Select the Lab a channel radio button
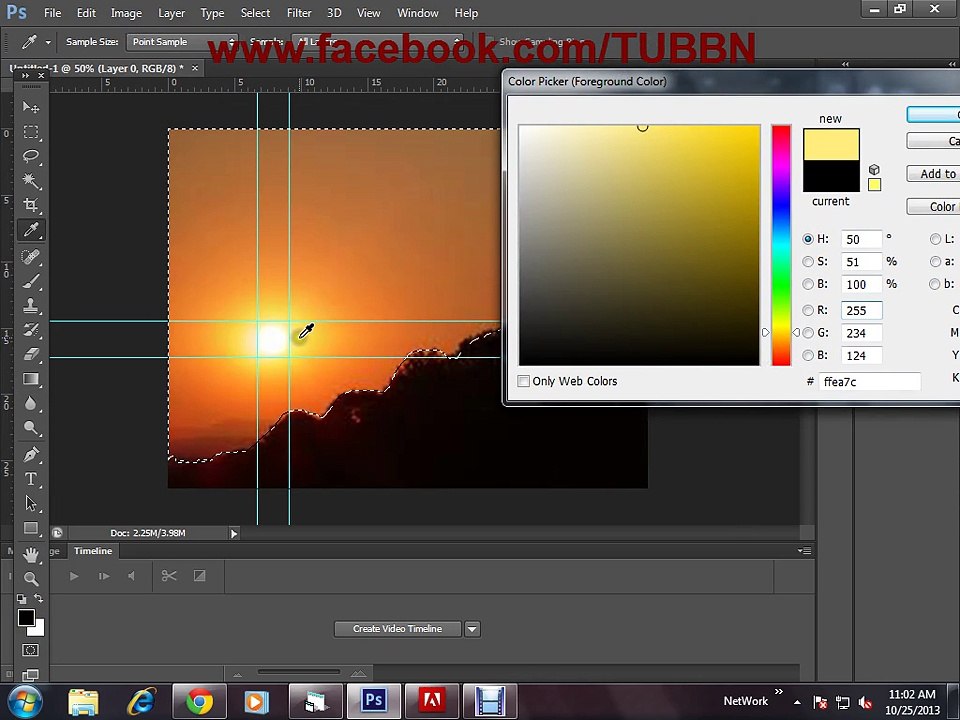This screenshot has height=720, width=960. 936,262
